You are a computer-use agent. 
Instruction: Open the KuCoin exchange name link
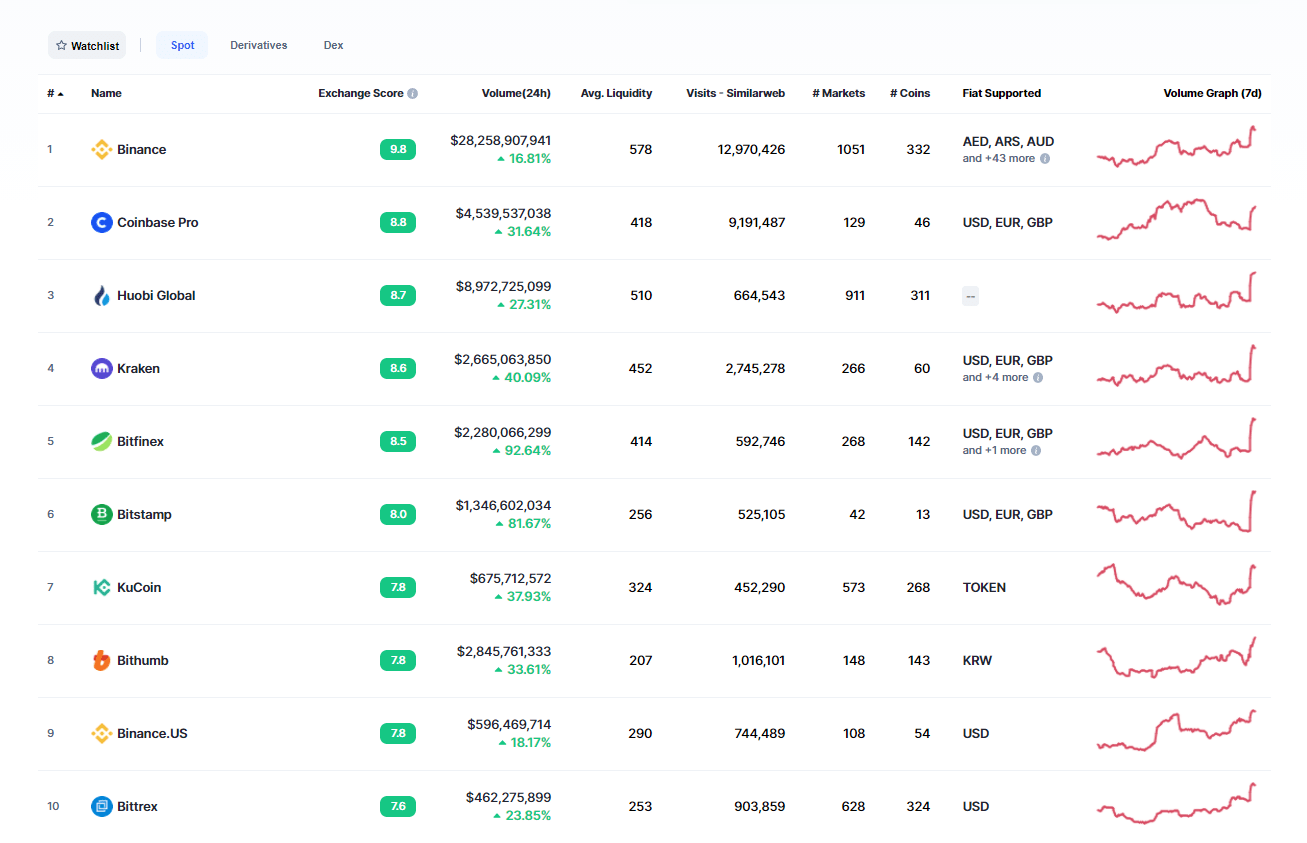pos(137,587)
